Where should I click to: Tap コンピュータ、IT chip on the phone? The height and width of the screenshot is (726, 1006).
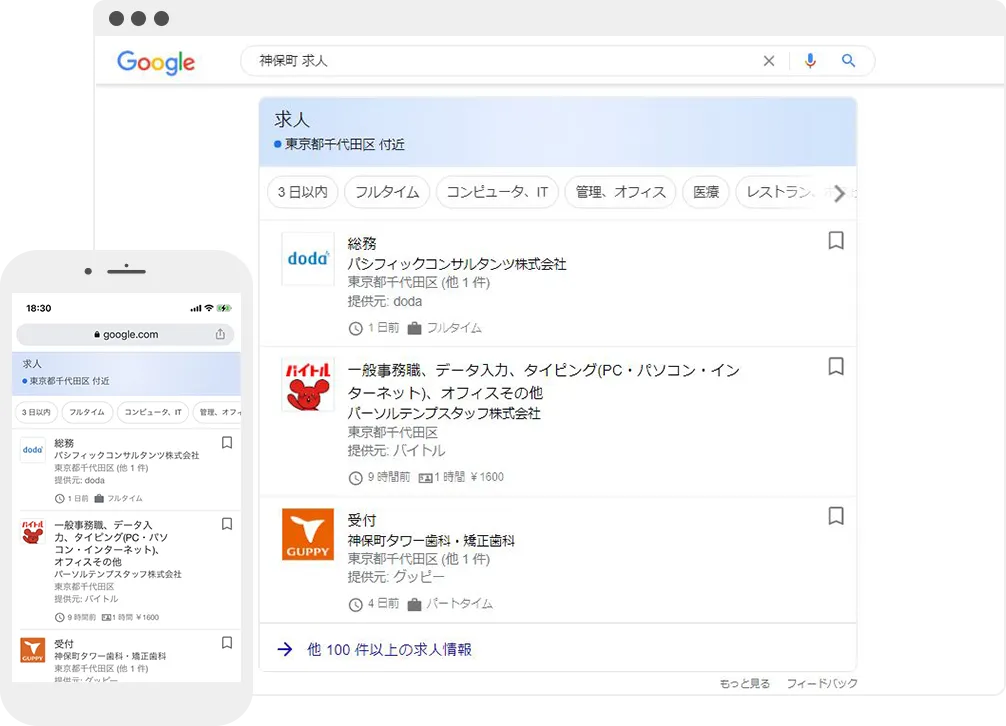pos(153,412)
